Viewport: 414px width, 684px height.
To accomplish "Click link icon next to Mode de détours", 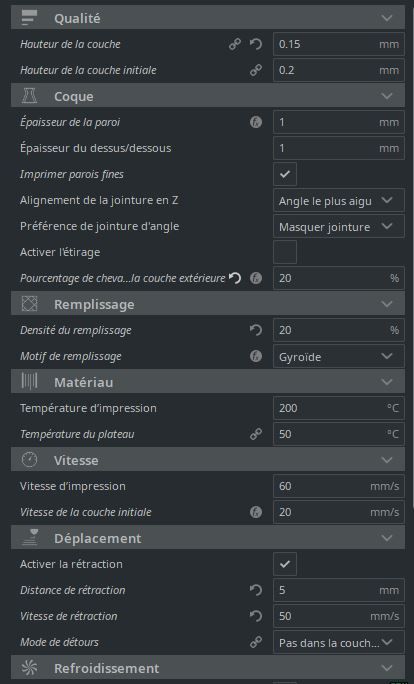I will pyautogui.click(x=256, y=642).
